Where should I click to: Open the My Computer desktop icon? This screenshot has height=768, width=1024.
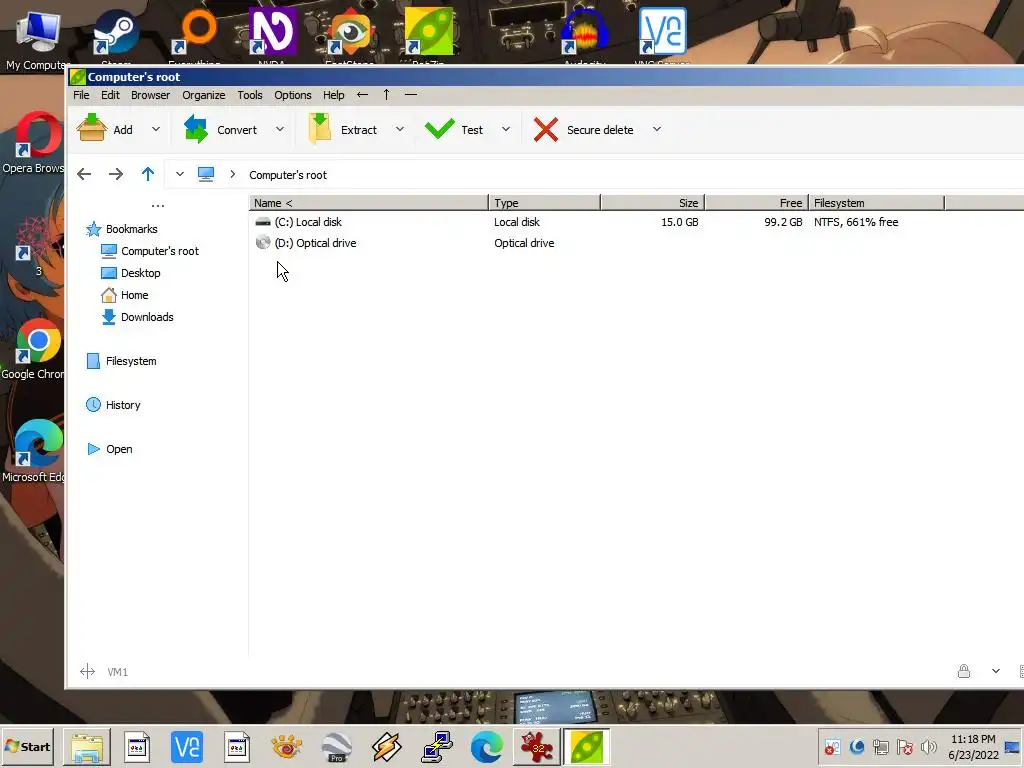pyautogui.click(x=37, y=38)
